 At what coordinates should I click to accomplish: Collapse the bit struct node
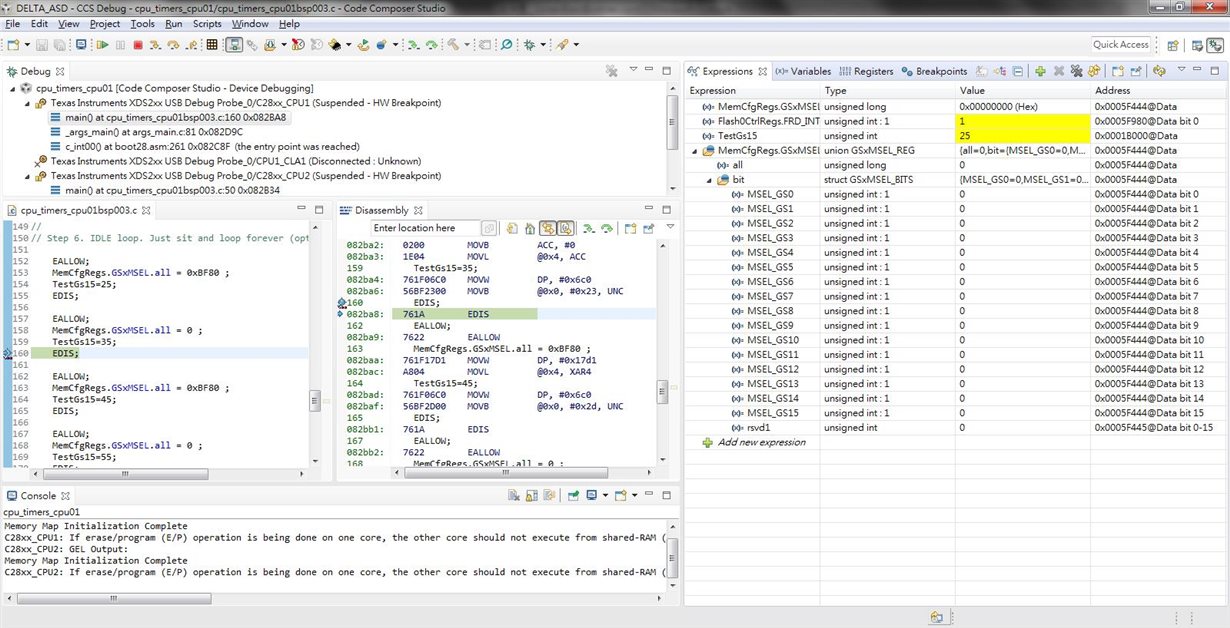point(709,180)
